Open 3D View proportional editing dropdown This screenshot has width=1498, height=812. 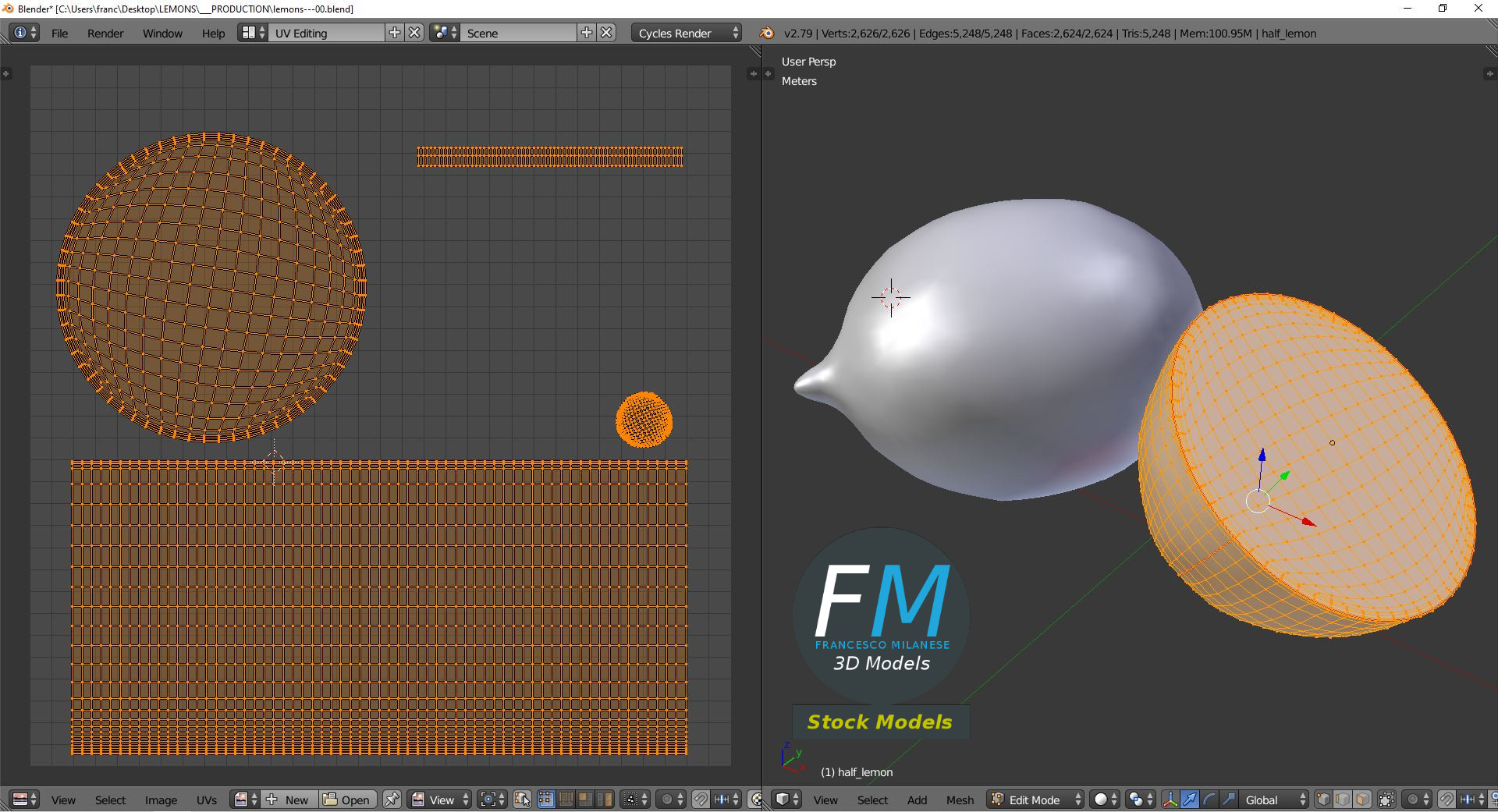tap(1417, 800)
